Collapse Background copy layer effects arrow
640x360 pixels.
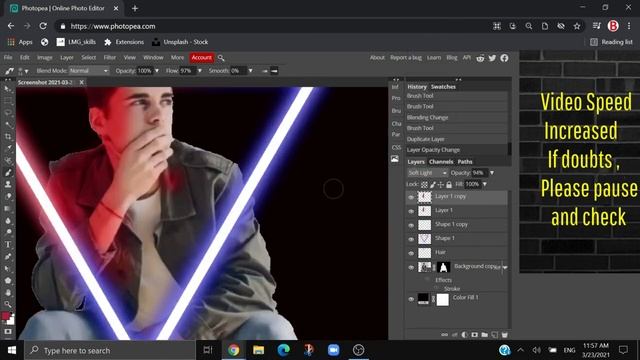coord(505,267)
